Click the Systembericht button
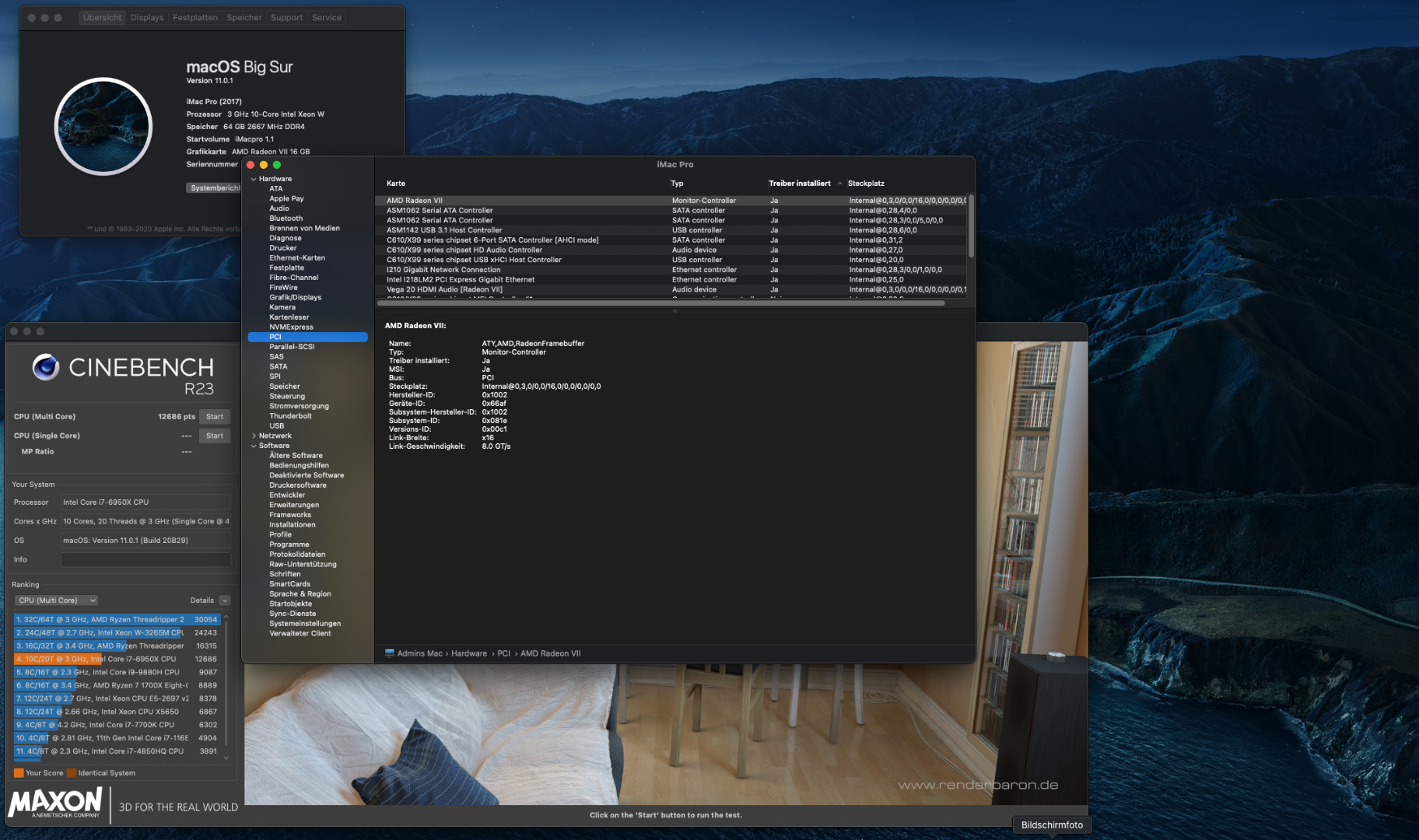The height and width of the screenshot is (840, 1419). click(215, 188)
